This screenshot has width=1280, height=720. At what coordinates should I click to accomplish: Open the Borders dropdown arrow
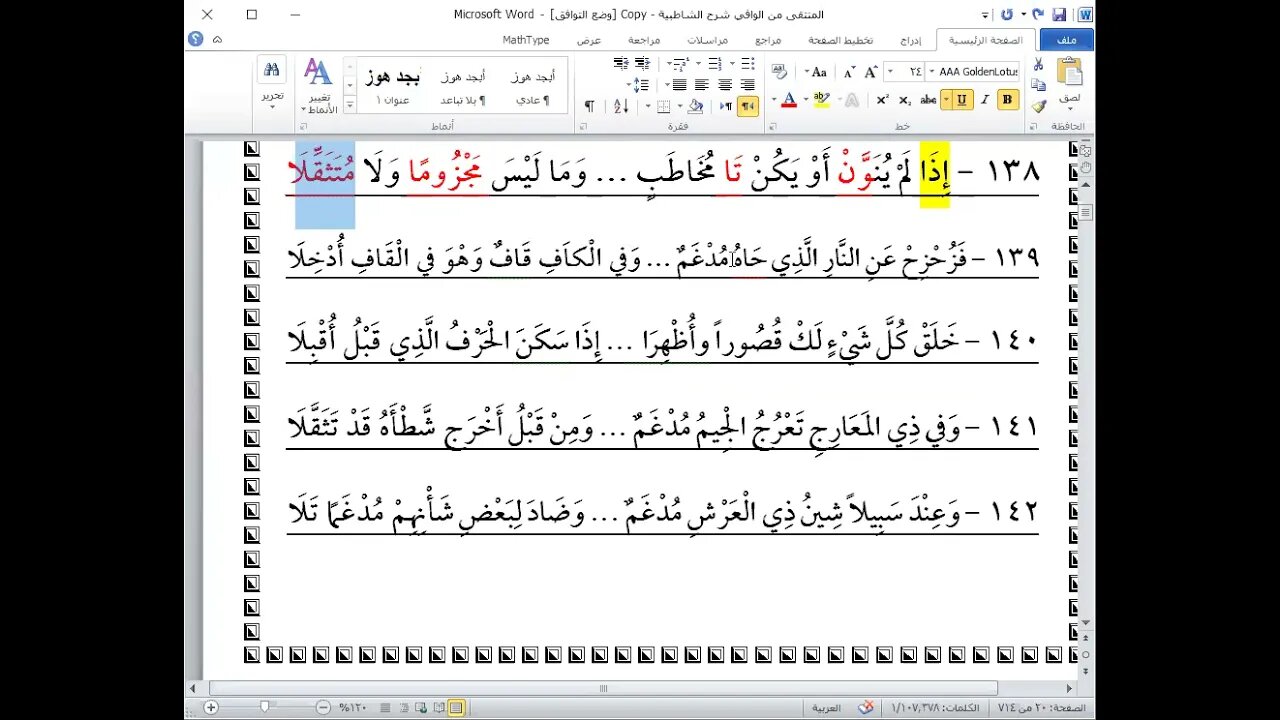click(x=648, y=106)
